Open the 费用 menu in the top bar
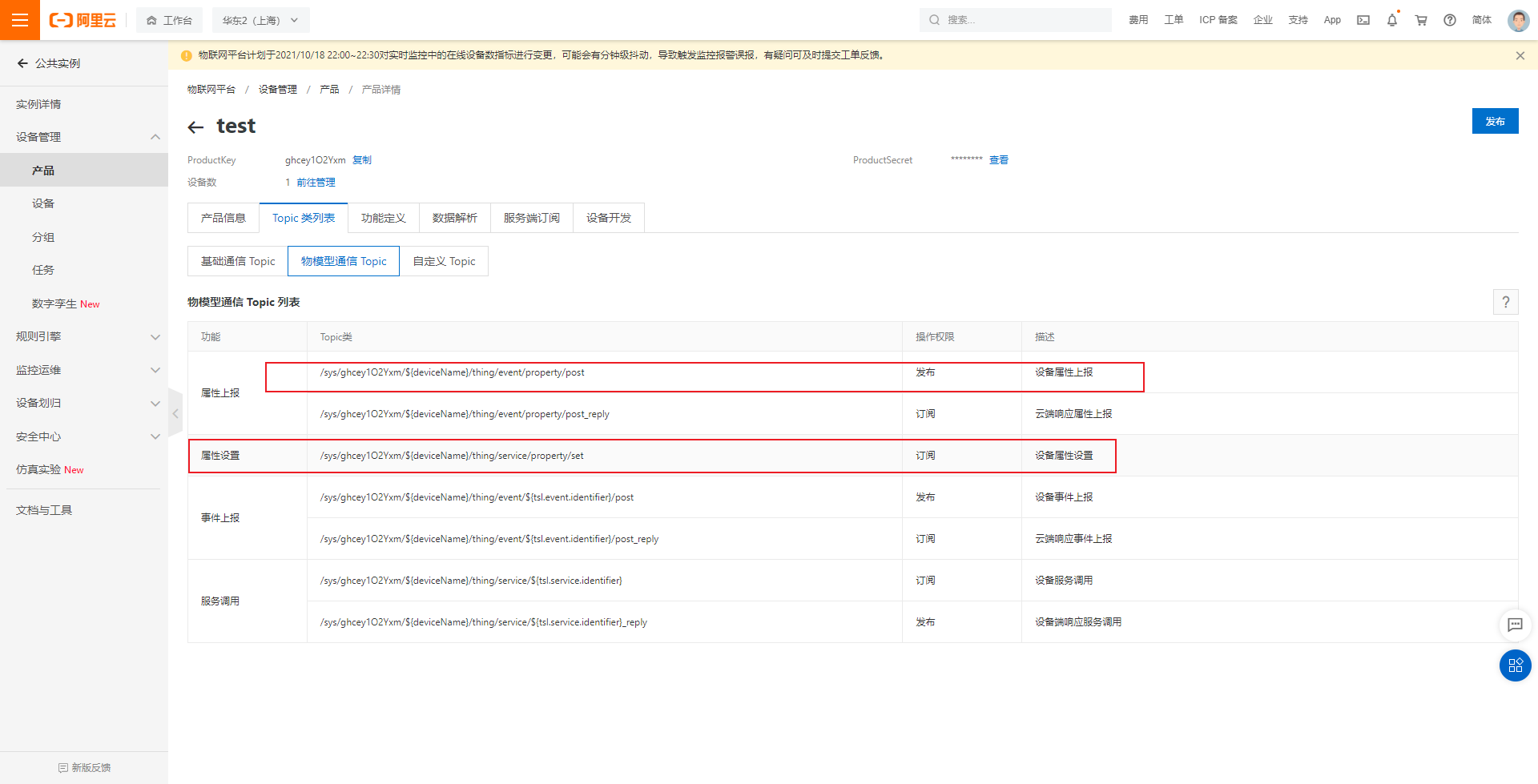The height and width of the screenshot is (784, 1538). click(x=1138, y=20)
